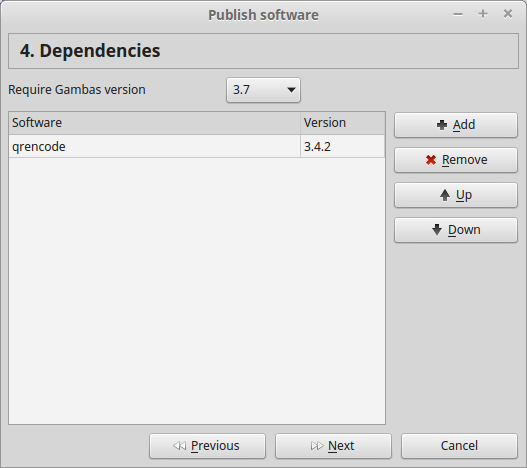
Task: Click empty area of dependencies list
Action: click(x=197, y=291)
